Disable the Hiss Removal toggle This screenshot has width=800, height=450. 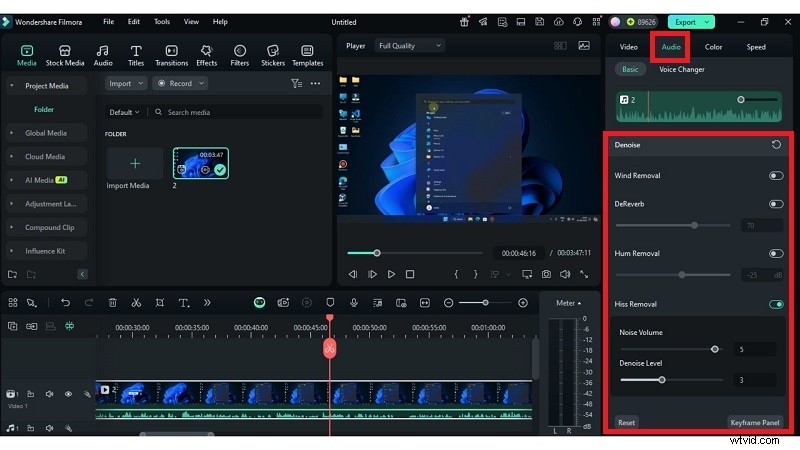[775, 304]
